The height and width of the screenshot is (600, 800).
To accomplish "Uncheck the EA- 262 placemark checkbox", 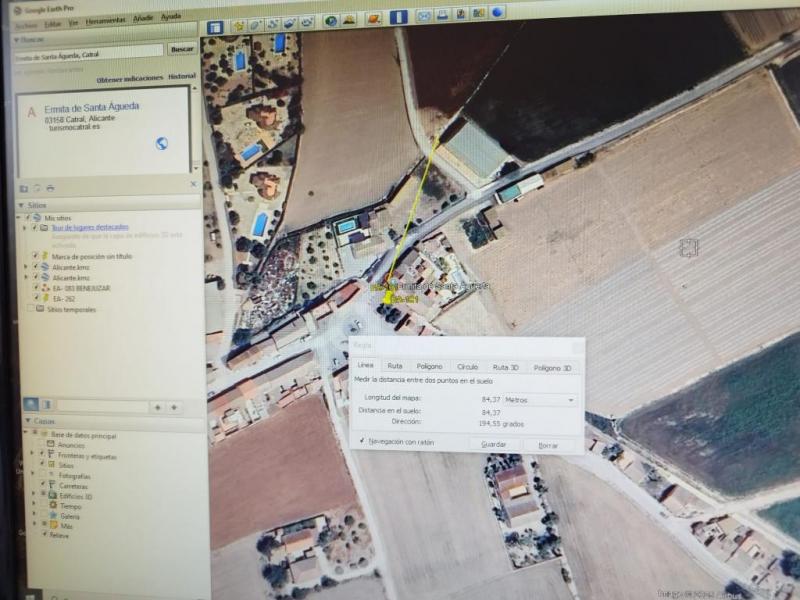I will [35, 298].
